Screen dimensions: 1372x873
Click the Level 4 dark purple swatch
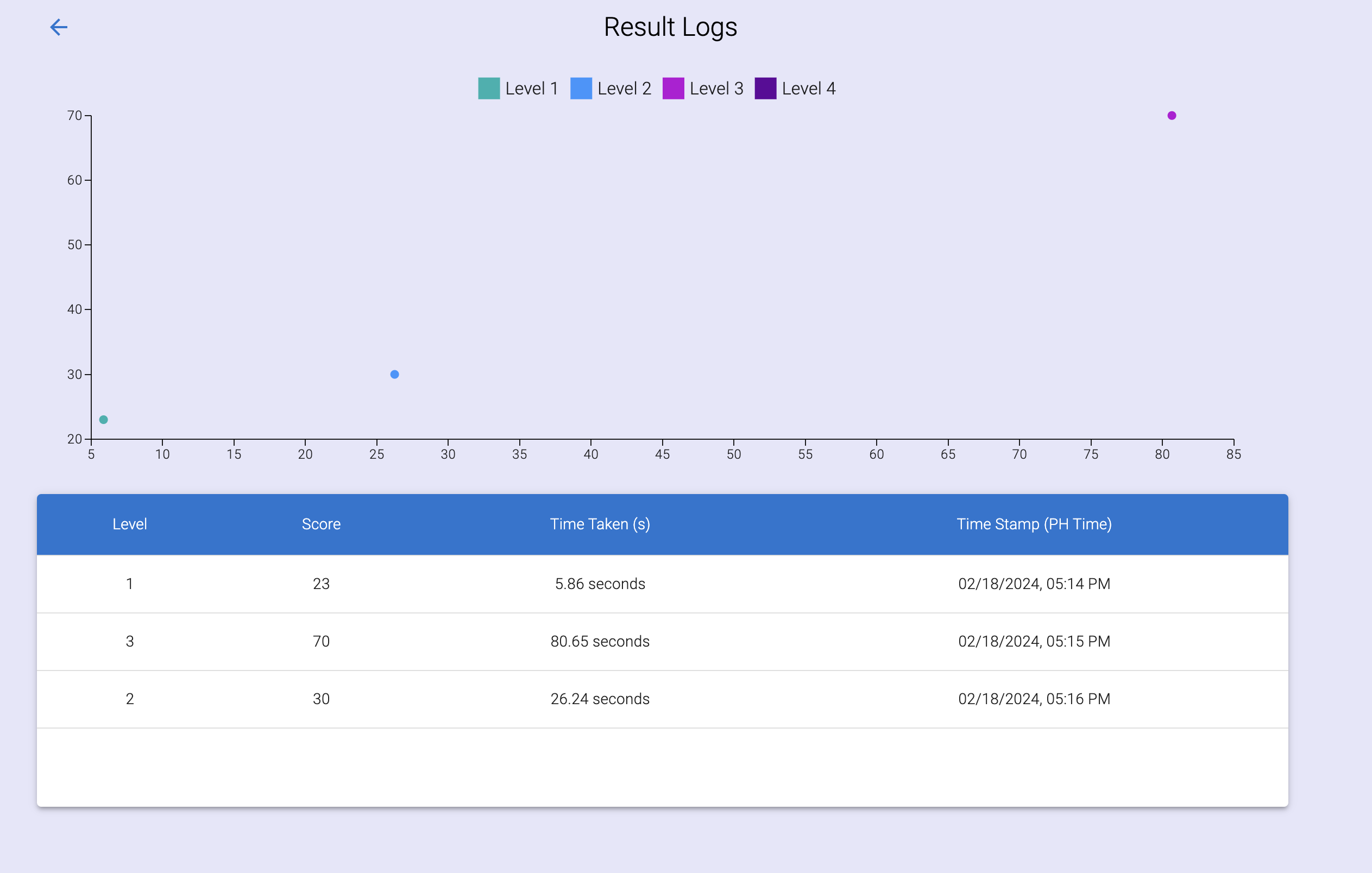click(765, 88)
